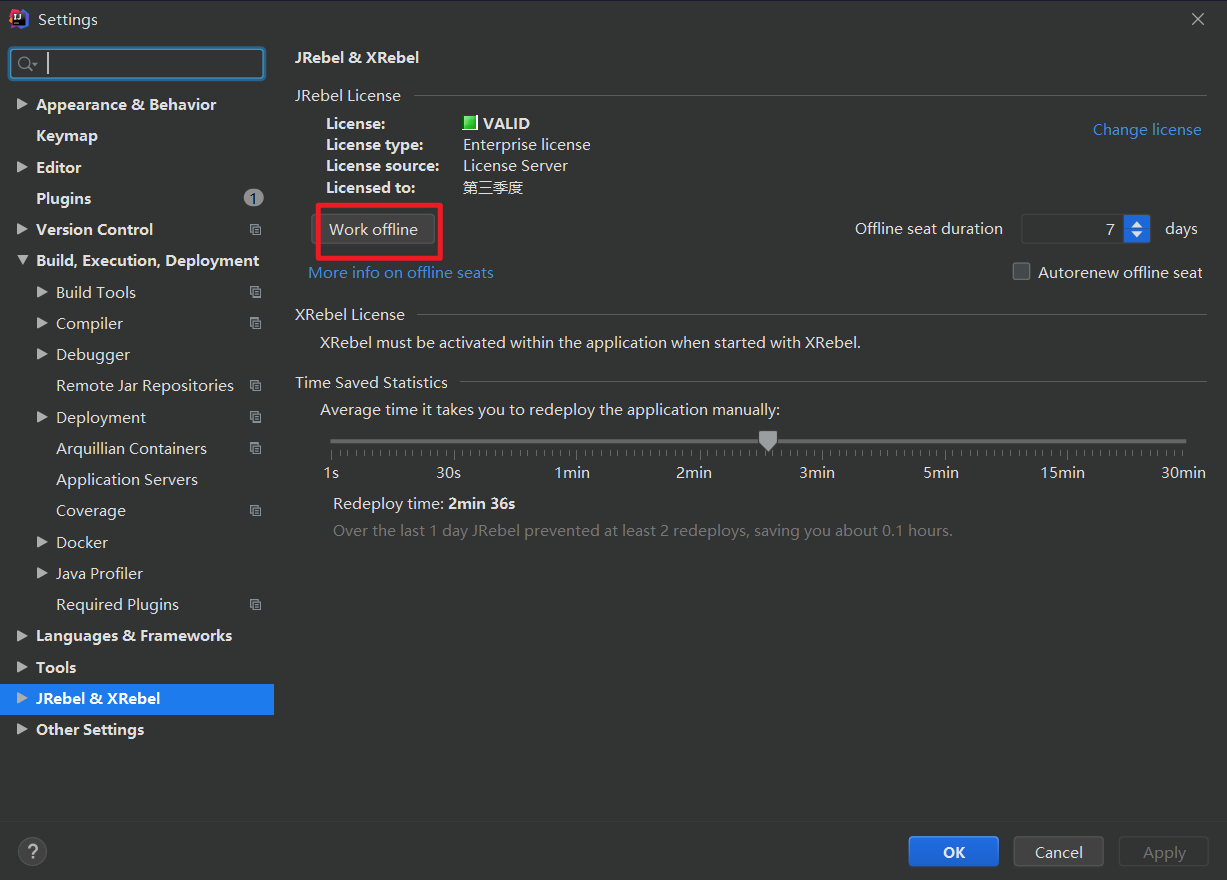Screen dimensions: 1227x880
Task: Expand the Appearance & Behavior section
Action: pos(22,104)
